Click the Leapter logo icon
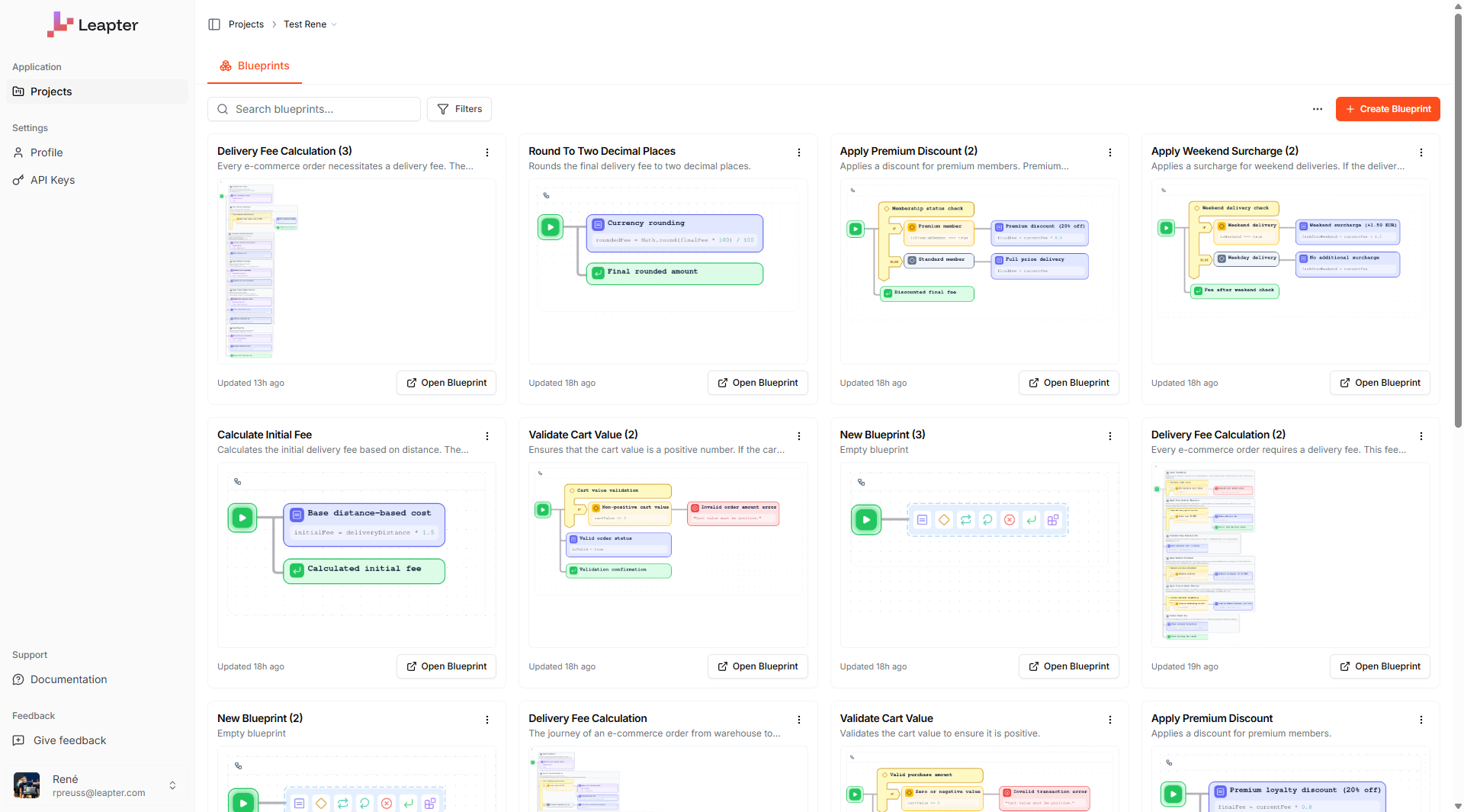The width and height of the screenshot is (1464, 812). point(60,24)
